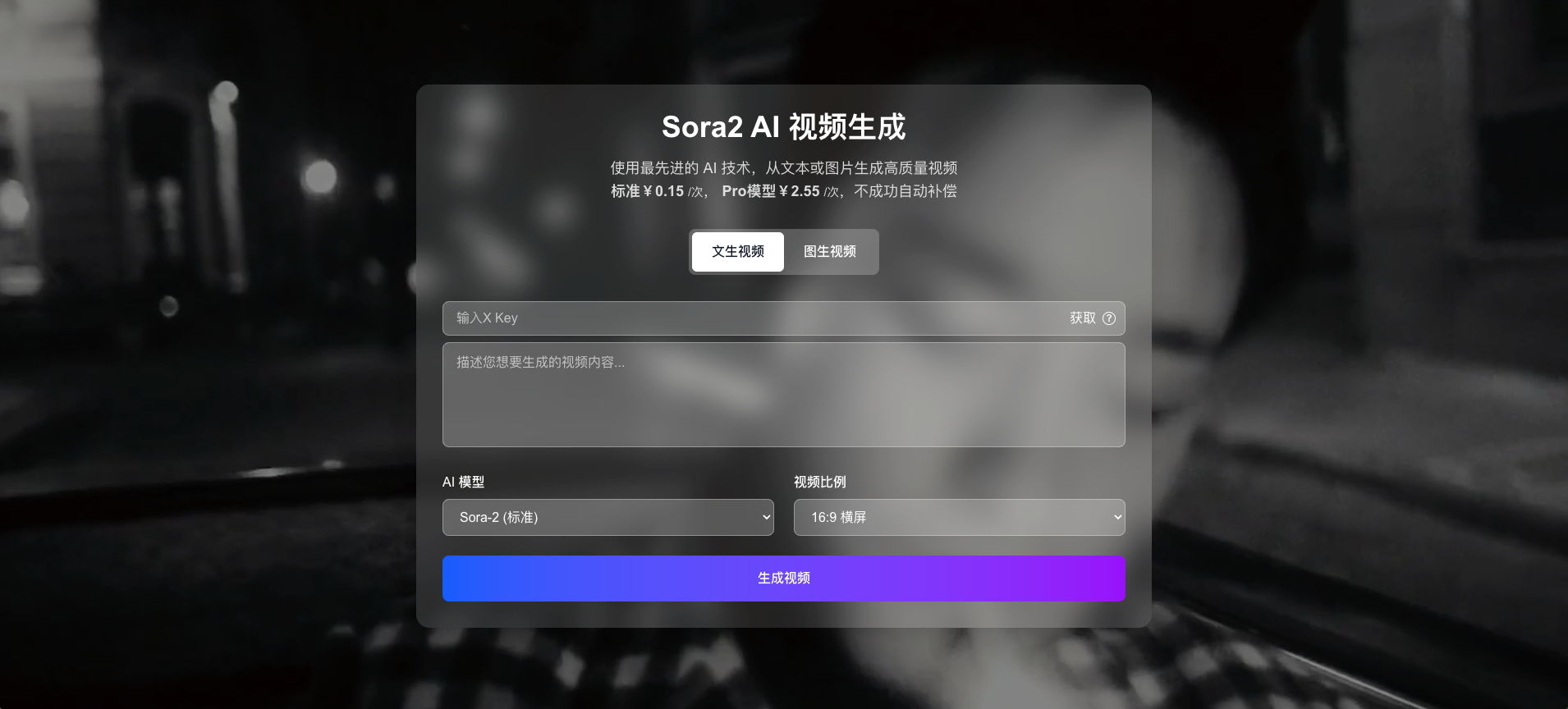Switch to the 文生视频 tab
The width and height of the screenshot is (1568, 709).
(737, 252)
